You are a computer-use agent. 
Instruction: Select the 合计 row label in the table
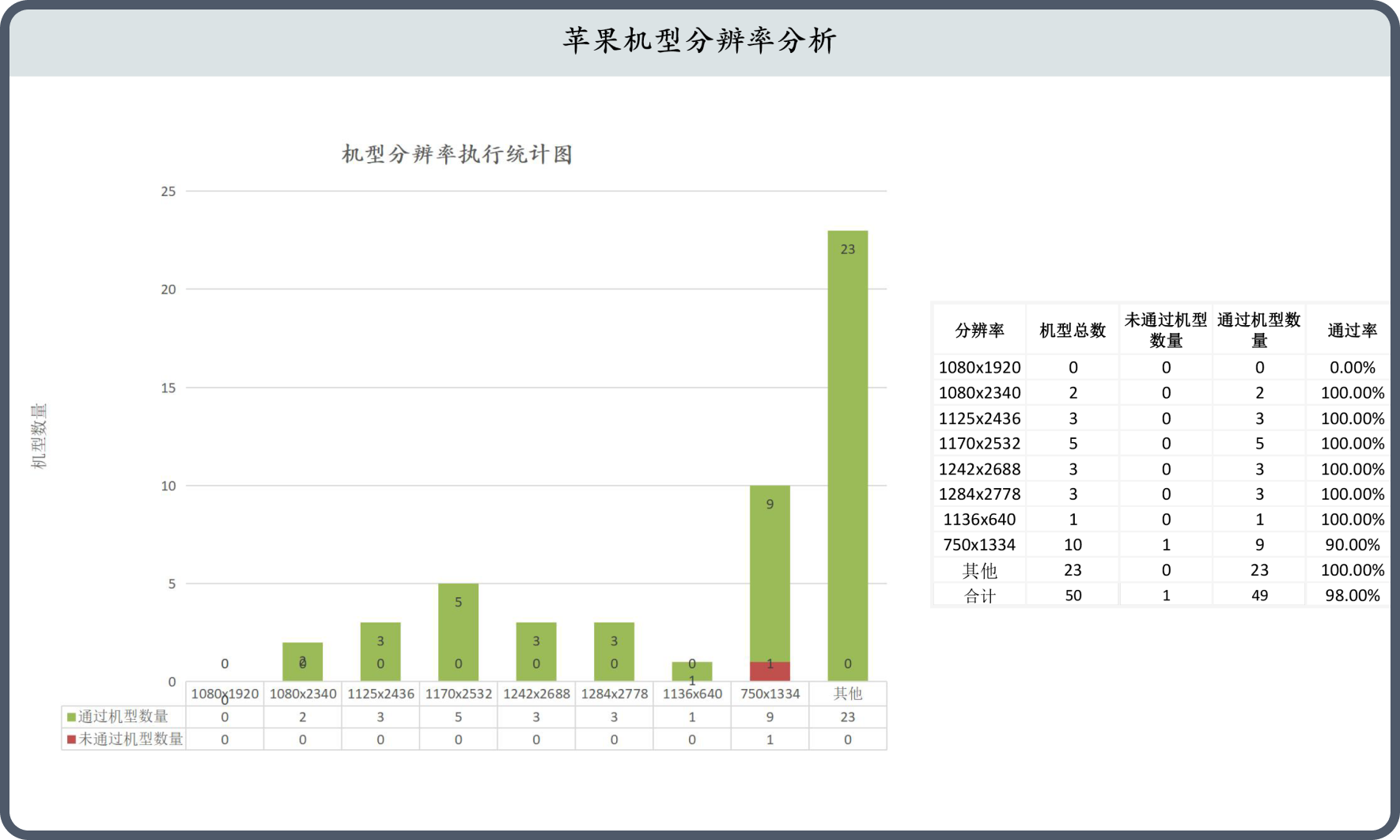[x=979, y=596]
